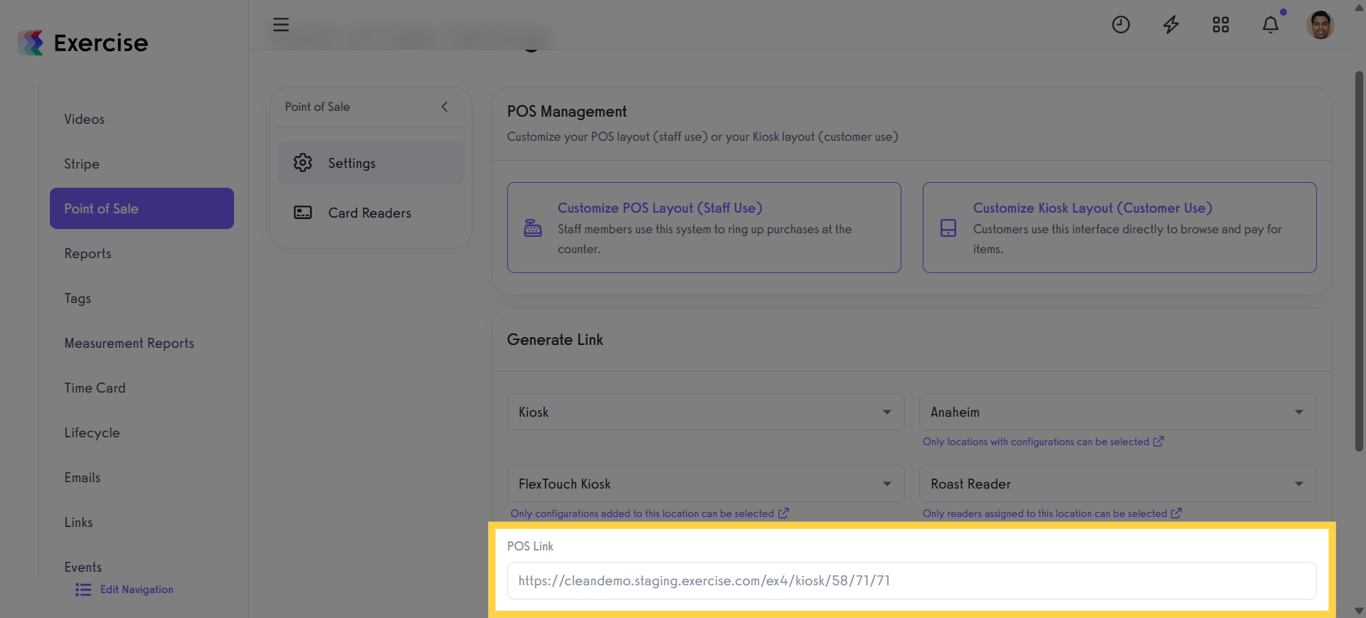Open the Kiosk type dropdown
The width and height of the screenshot is (1366, 618).
pos(704,412)
